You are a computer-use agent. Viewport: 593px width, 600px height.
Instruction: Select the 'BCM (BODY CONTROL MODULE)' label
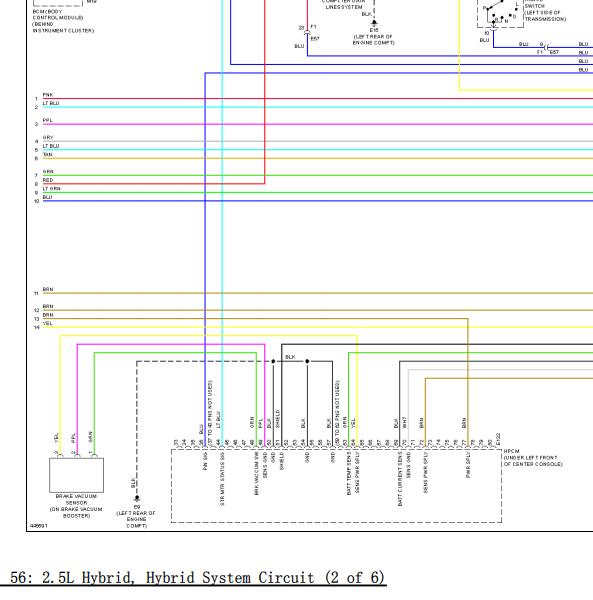pos(58,15)
